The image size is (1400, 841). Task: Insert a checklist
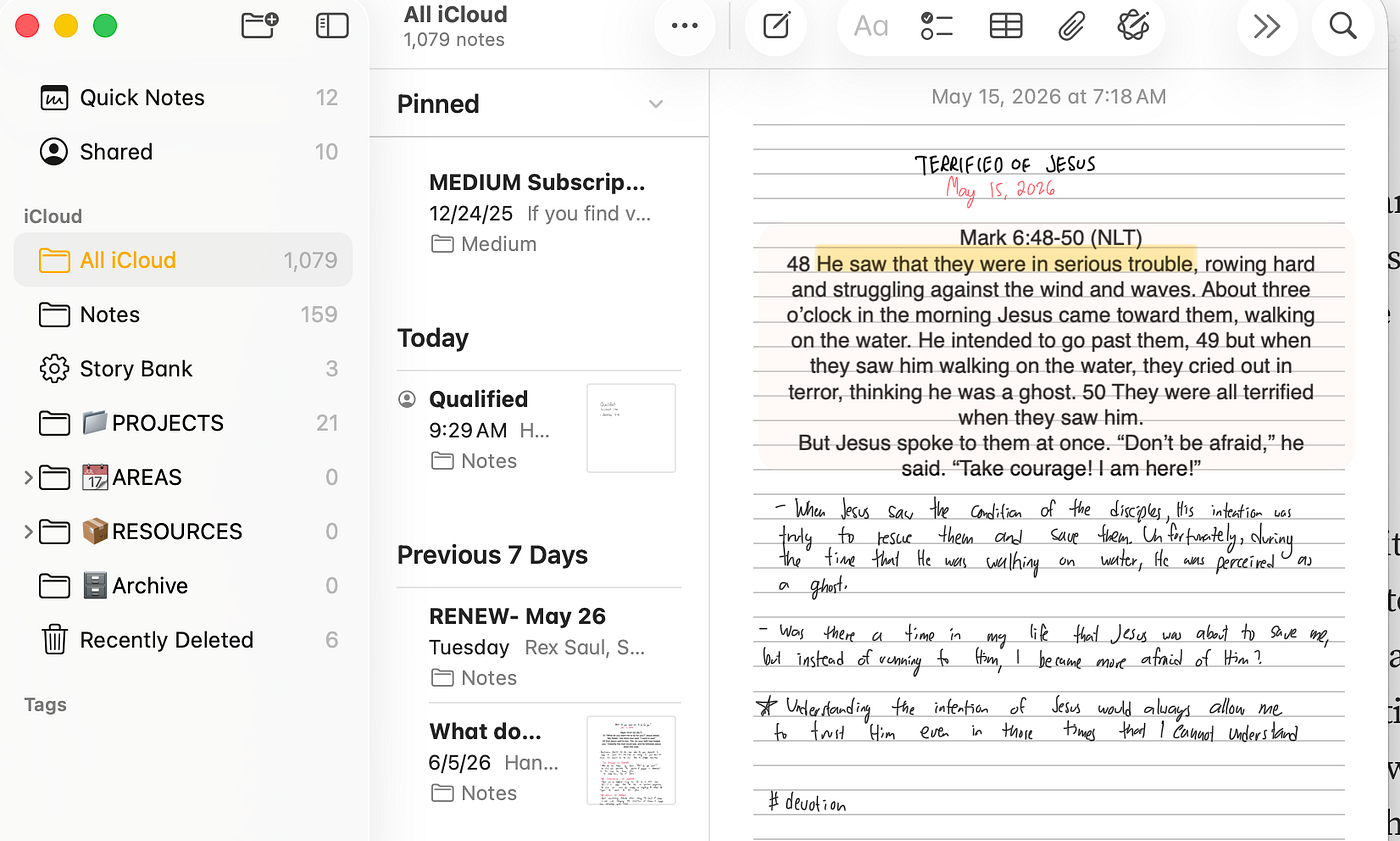pyautogui.click(x=937, y=26)
